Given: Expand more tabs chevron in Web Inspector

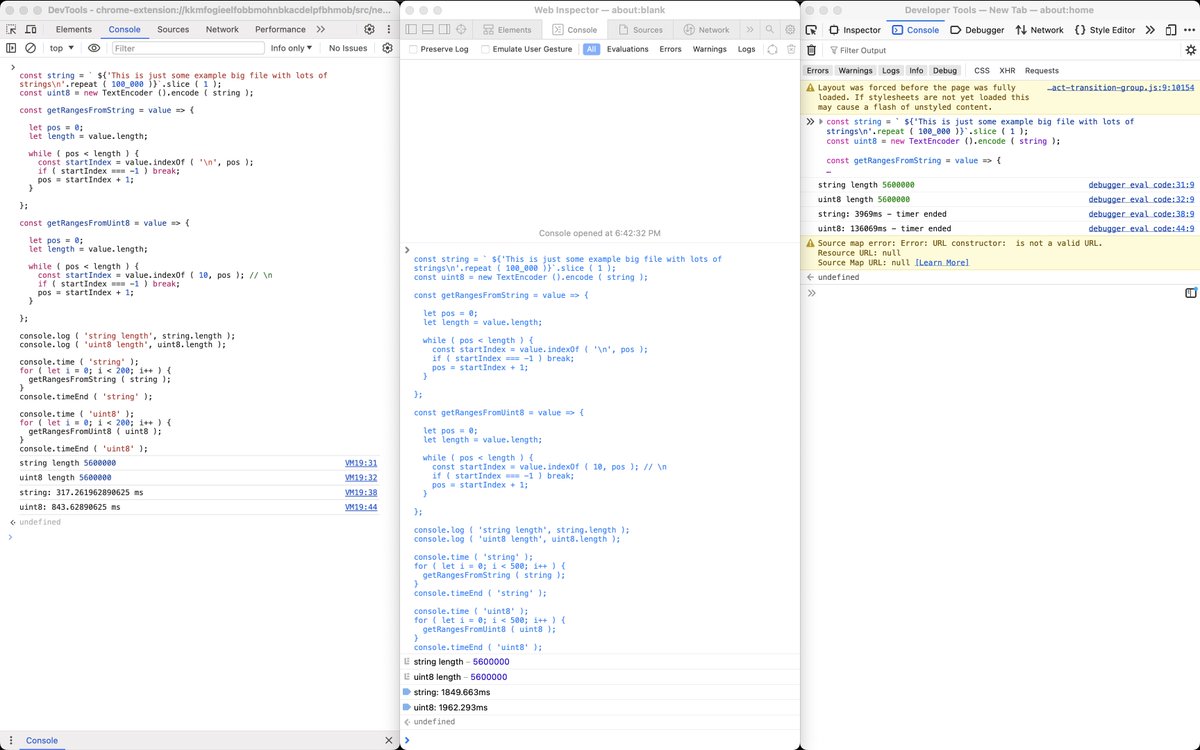Looking at the screenshot, I should (750, 30).
